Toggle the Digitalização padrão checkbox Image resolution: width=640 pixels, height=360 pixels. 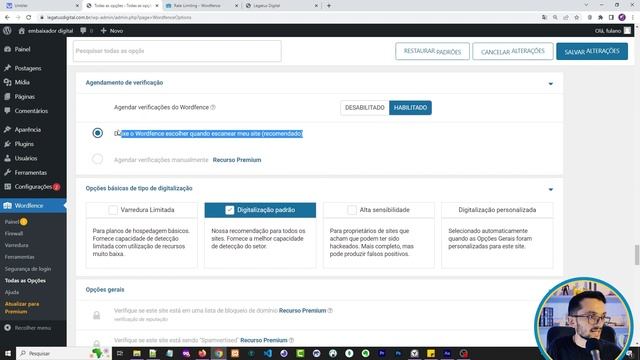[x=229, y=210]
